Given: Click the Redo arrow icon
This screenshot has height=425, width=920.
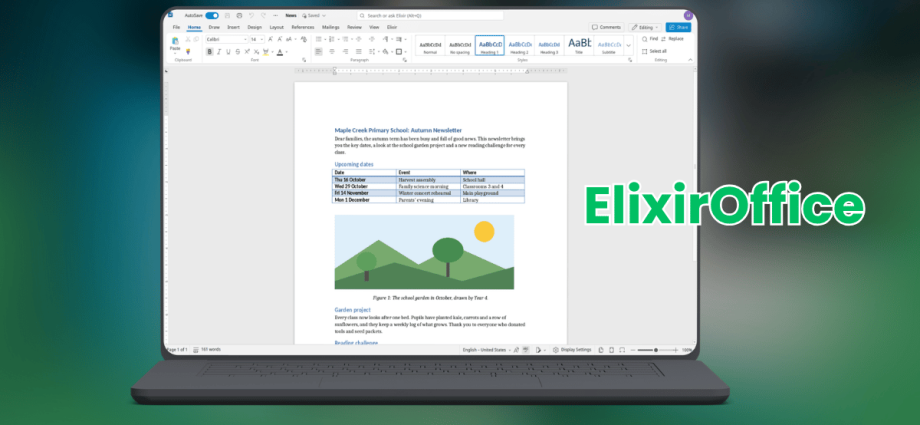Looking at the screenshot, I should (x=263, y=15).
